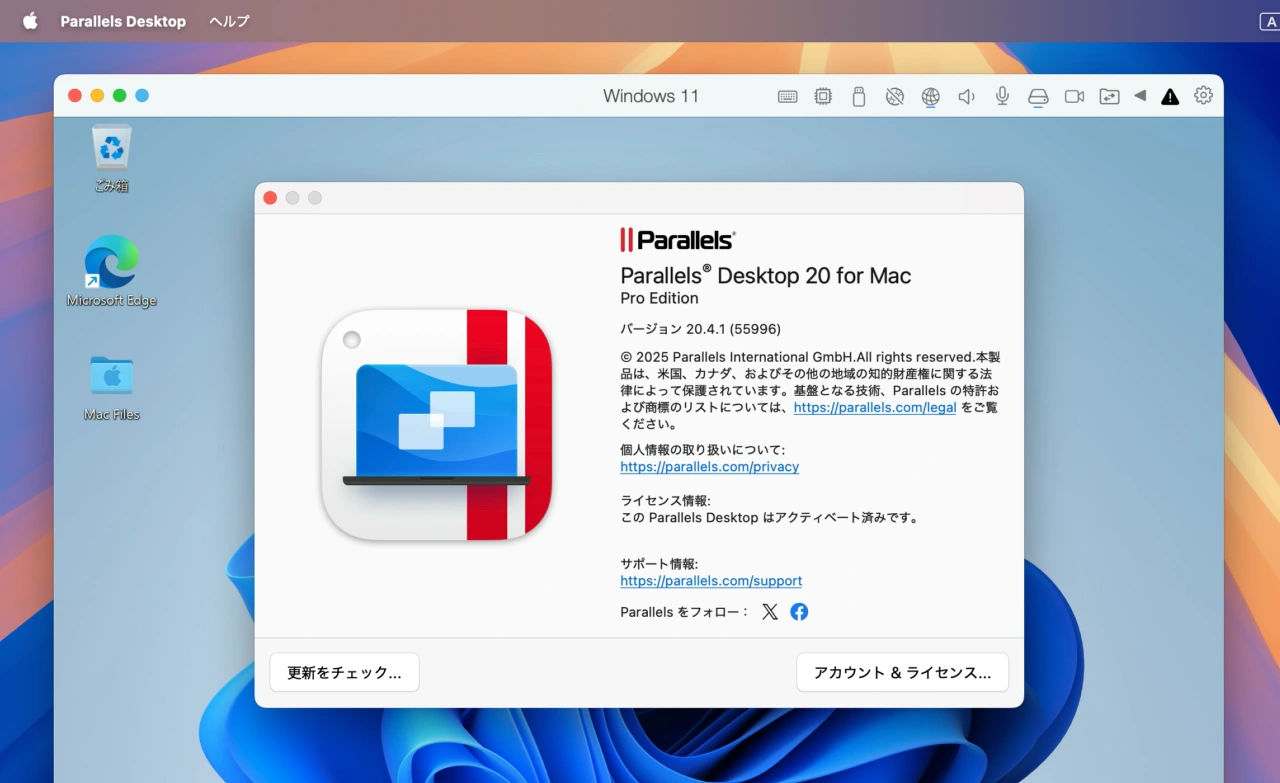
Task: Click the processor (CPU) toolbar icon
Action: coord(823,95)
